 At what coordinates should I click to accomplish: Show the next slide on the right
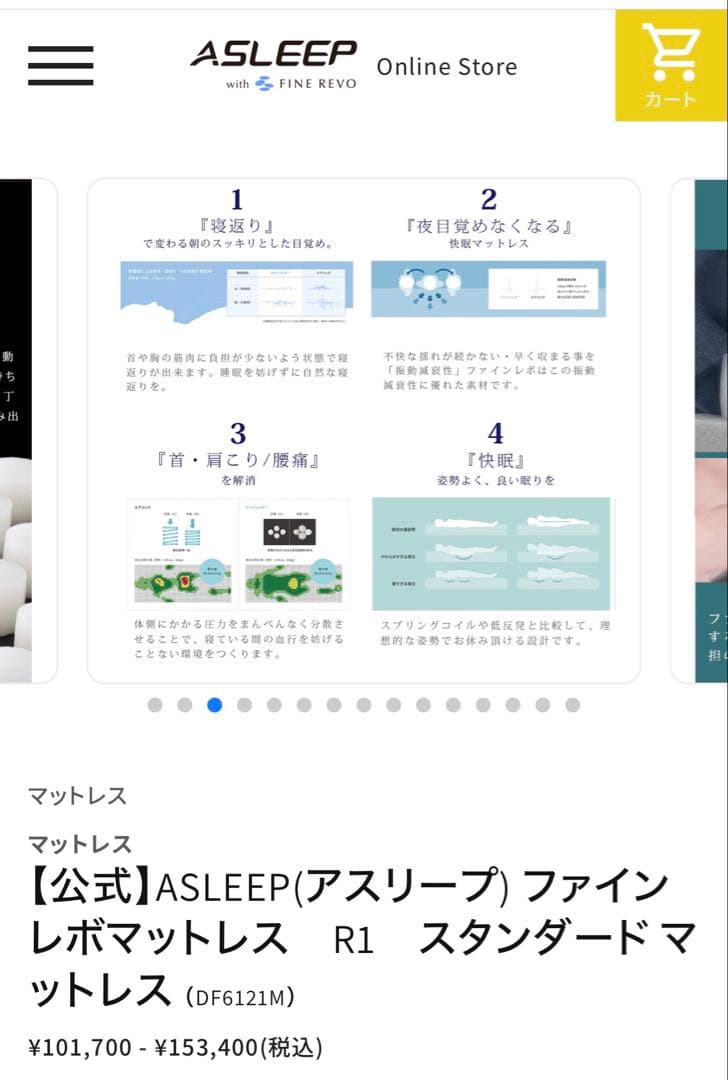pos(698,430)
